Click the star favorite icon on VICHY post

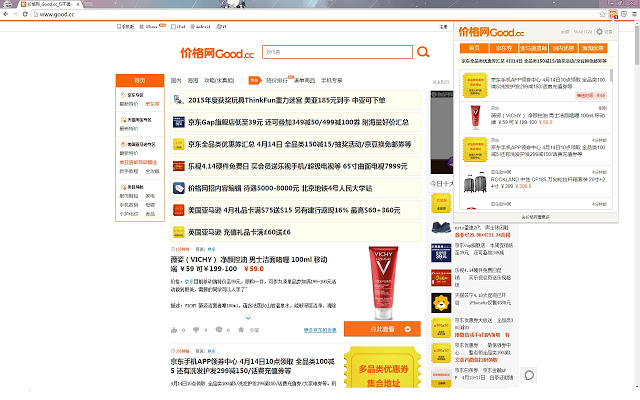tap(241, 330)
